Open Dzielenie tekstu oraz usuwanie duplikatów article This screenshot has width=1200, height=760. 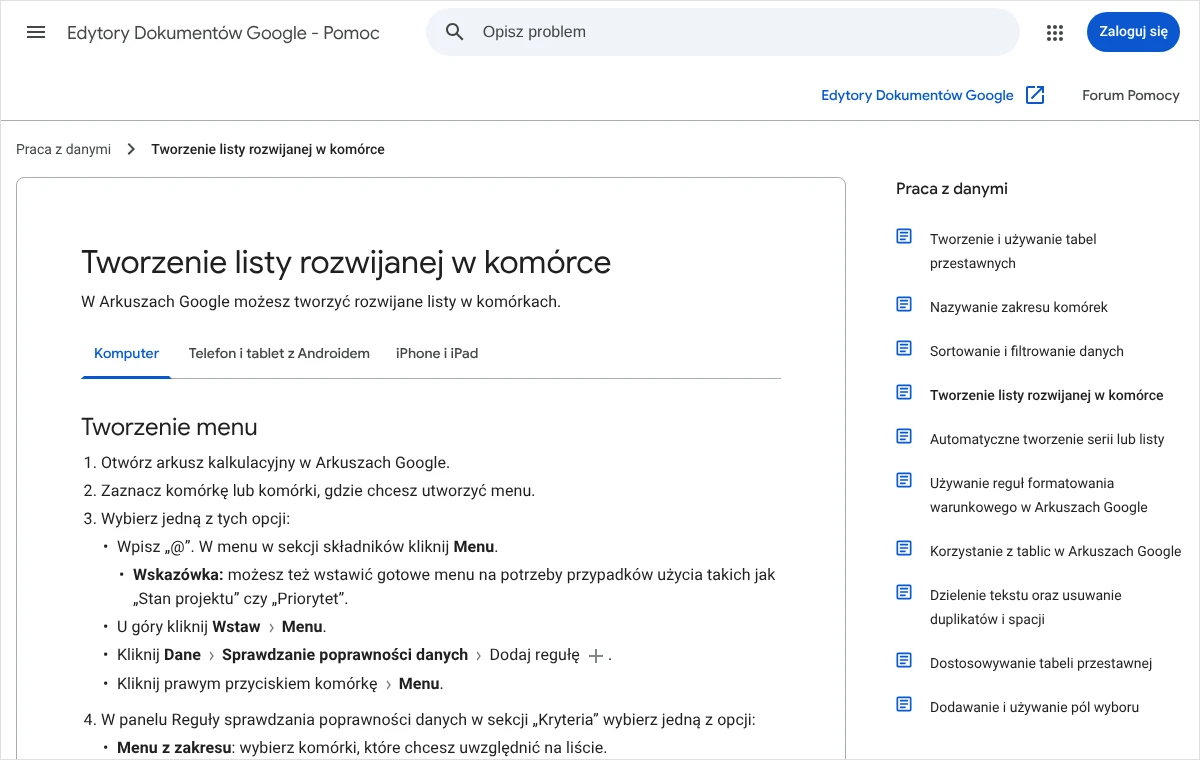[x=1026, y=607]
